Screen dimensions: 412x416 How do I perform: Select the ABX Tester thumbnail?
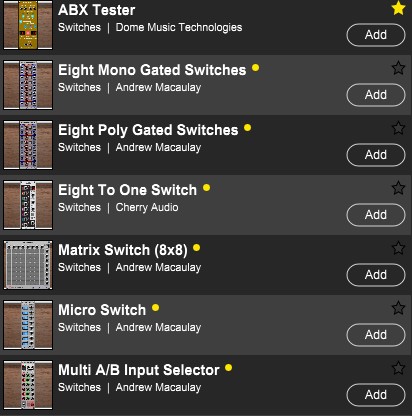(28, 25)
